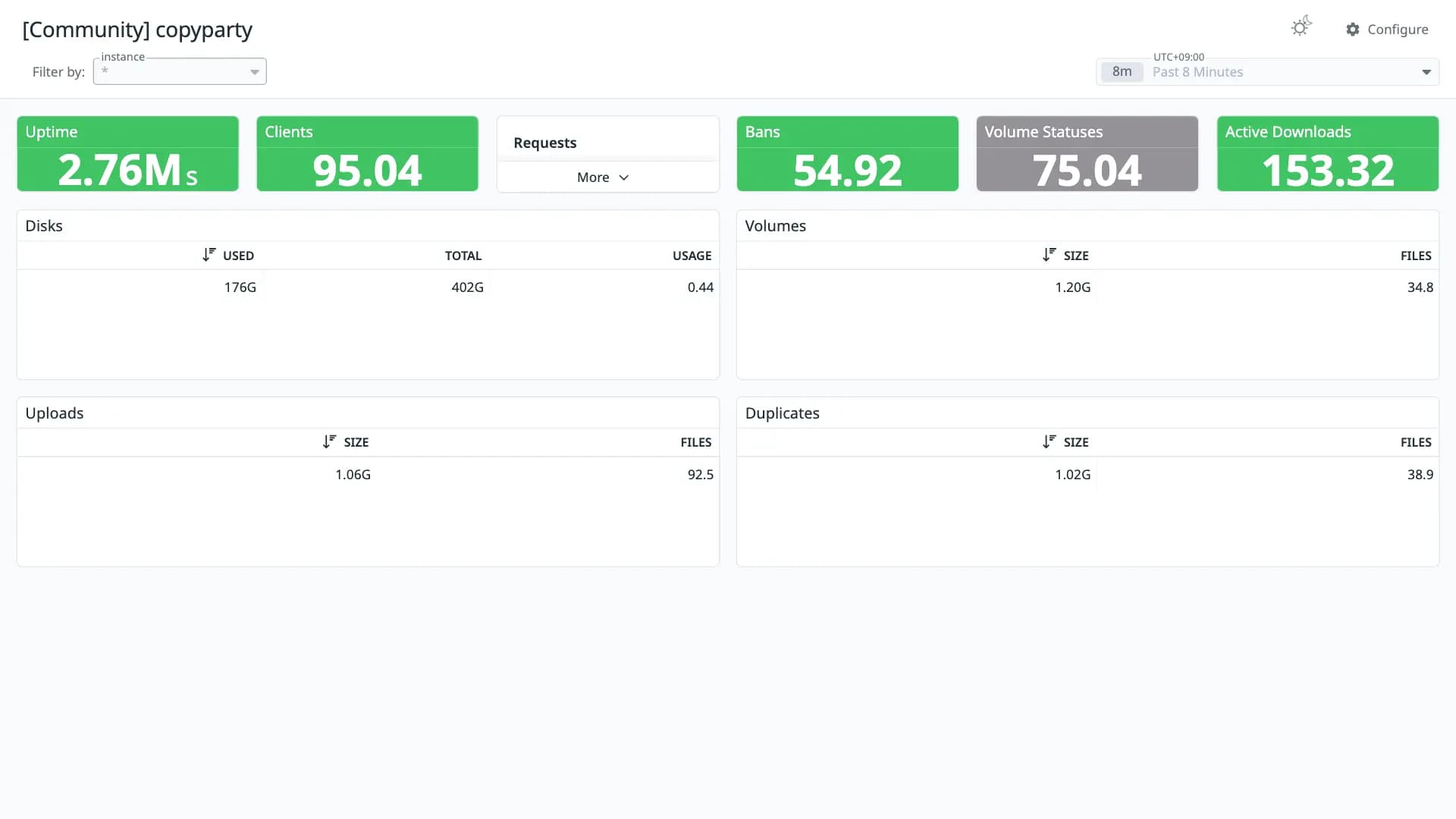Click the FILES column header in Uploads
Image resolution: width=1456 pixels, height=819 pixels.
[x=695, y=442]
